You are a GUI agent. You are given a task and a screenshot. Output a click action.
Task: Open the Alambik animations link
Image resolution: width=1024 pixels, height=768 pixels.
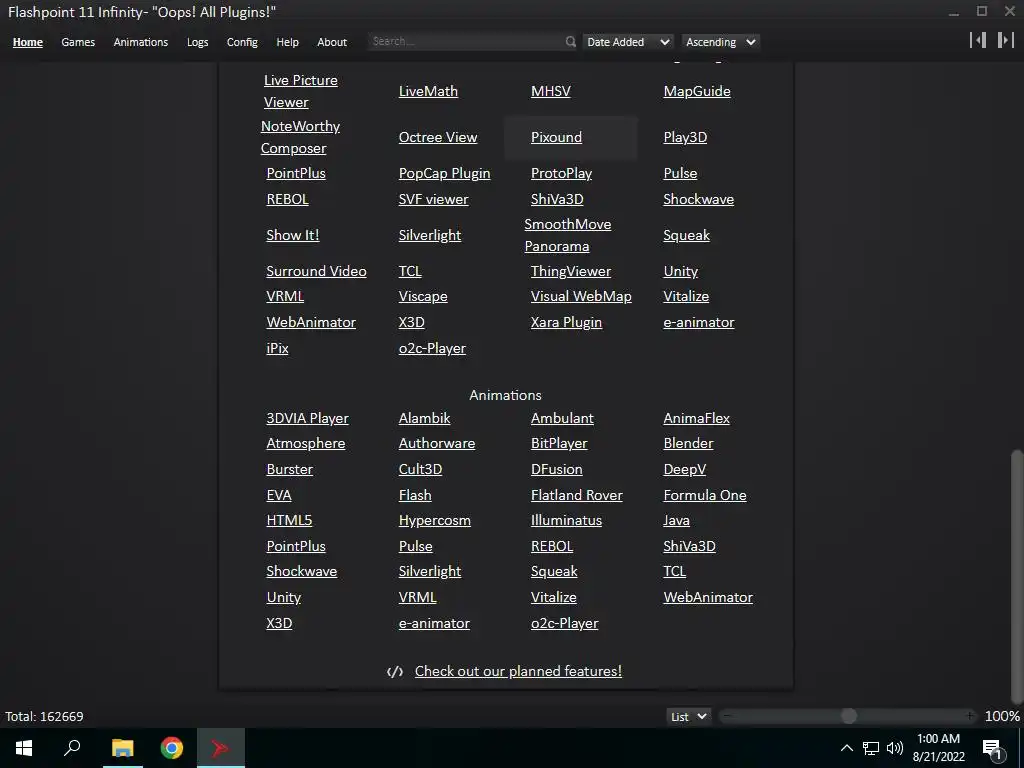[x=424, y=418]
